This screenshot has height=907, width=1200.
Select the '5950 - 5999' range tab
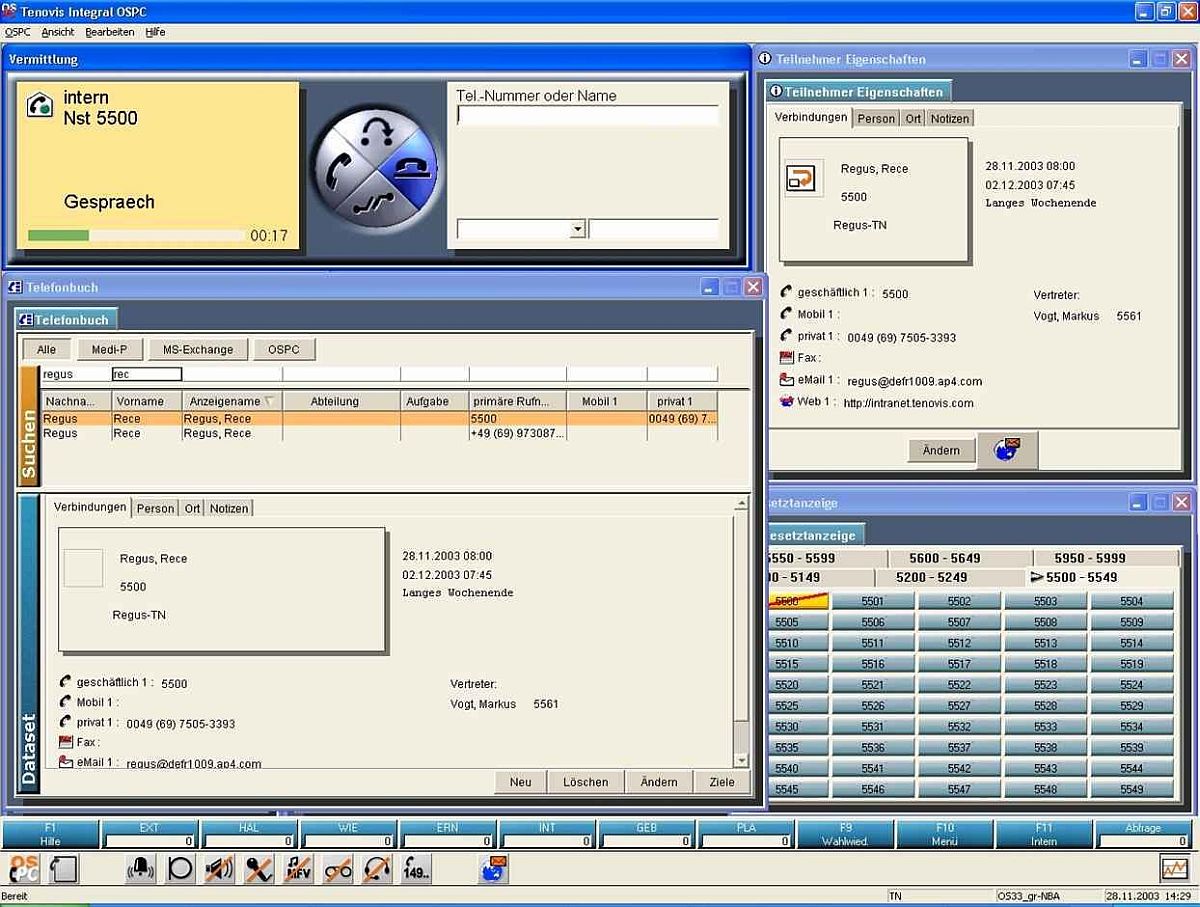(1089, 558)
